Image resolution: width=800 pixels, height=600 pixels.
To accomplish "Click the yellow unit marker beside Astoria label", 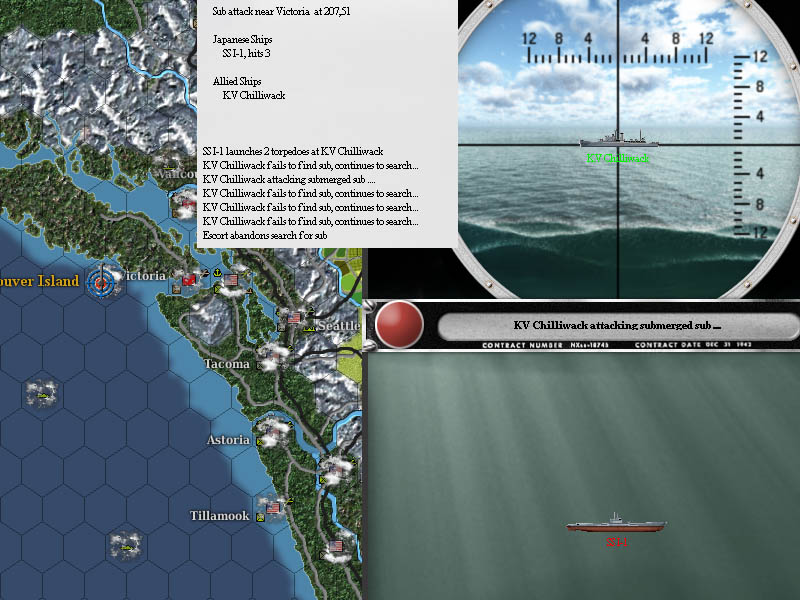I will (x=260, y=442).
